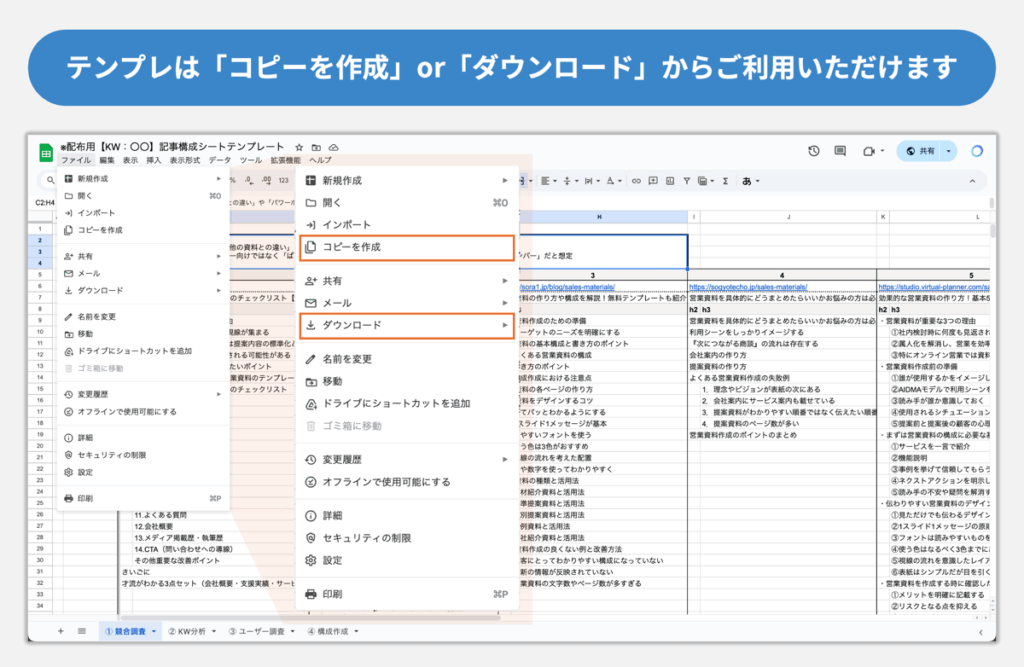Open the horizontal align tool
Image resolution: width=1024 pixels, height=667 pixels.
pos(547,181)
